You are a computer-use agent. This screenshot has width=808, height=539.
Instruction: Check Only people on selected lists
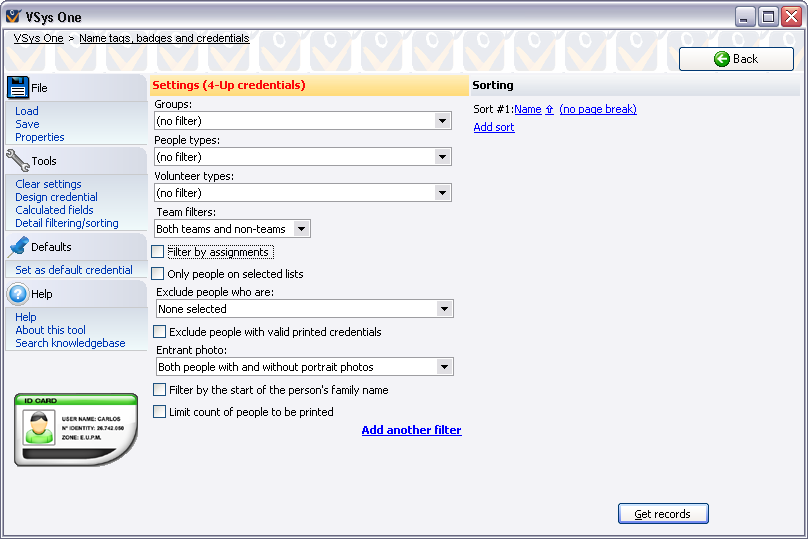click(158, 274)
